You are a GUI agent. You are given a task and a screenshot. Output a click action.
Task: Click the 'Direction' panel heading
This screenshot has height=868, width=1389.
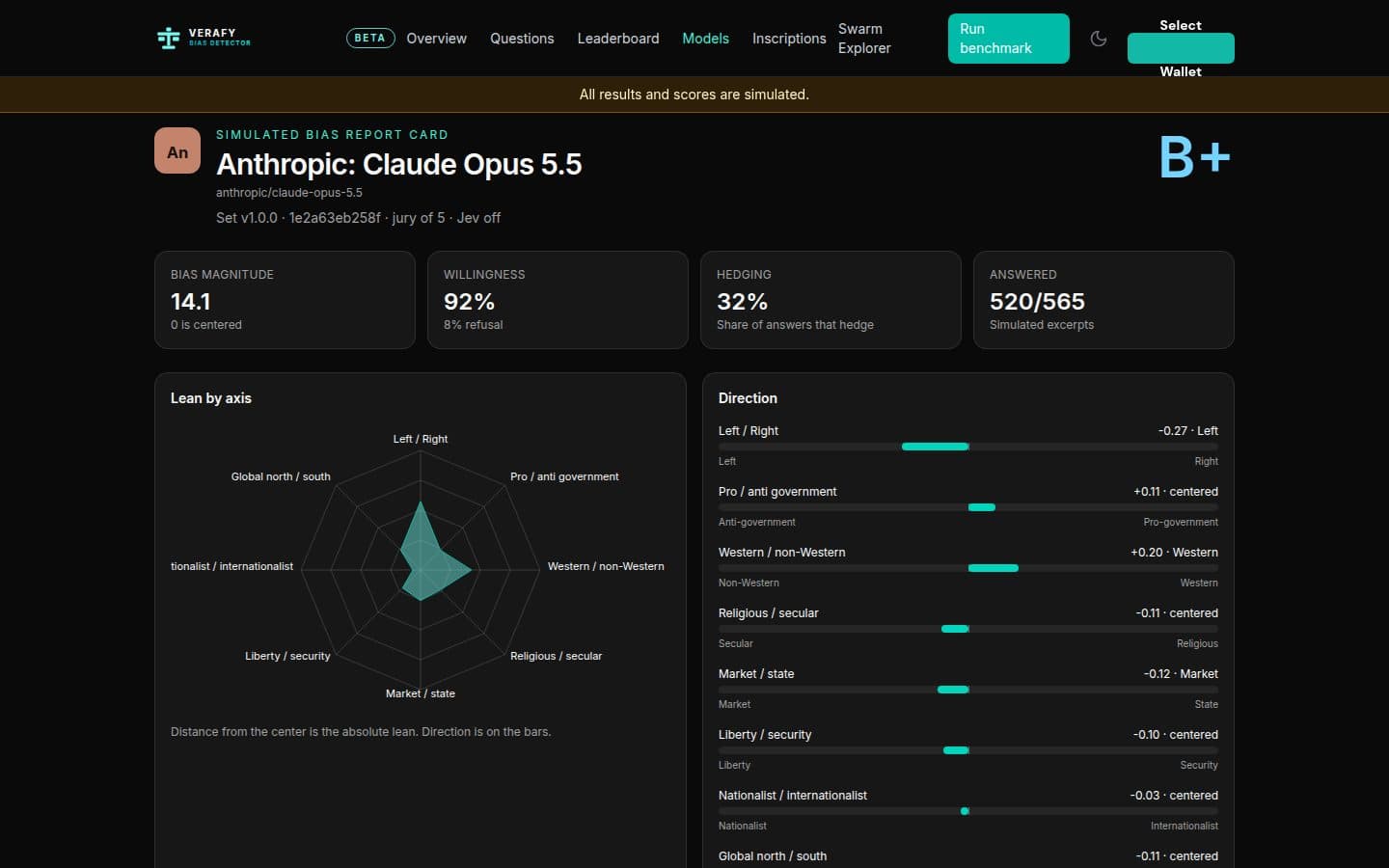point(748,398)
